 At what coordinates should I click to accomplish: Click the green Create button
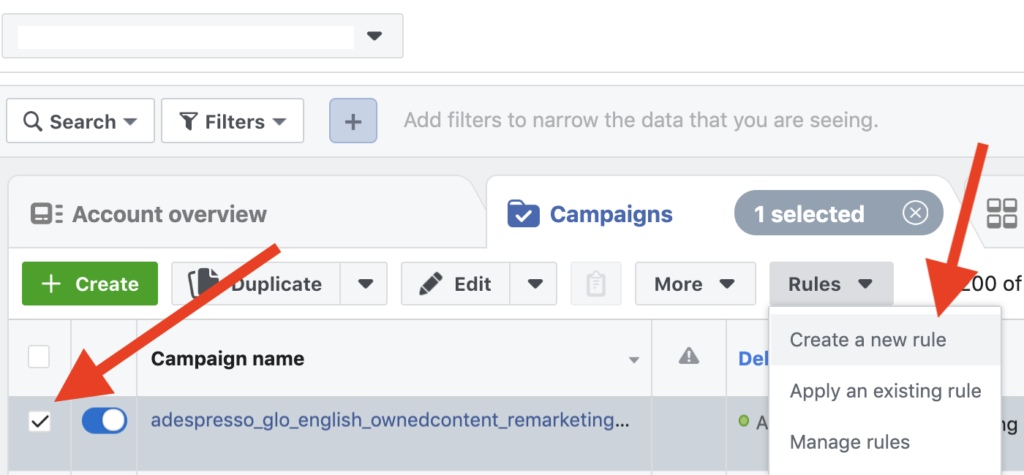[89, 284]
